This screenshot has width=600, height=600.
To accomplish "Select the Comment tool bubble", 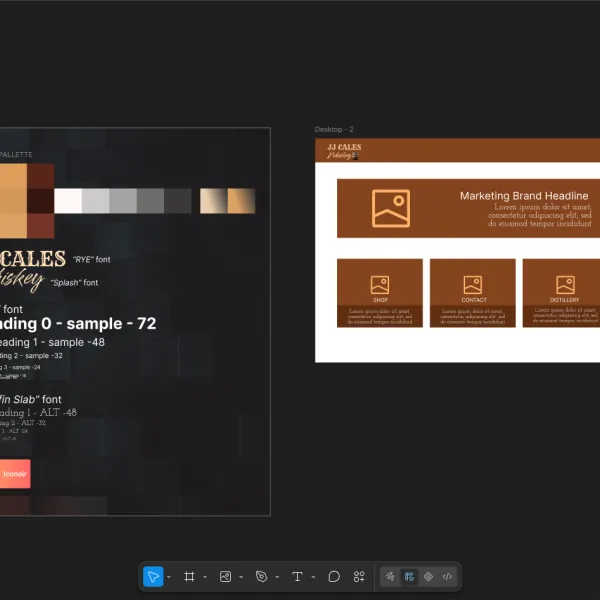I will coord(334,576).
